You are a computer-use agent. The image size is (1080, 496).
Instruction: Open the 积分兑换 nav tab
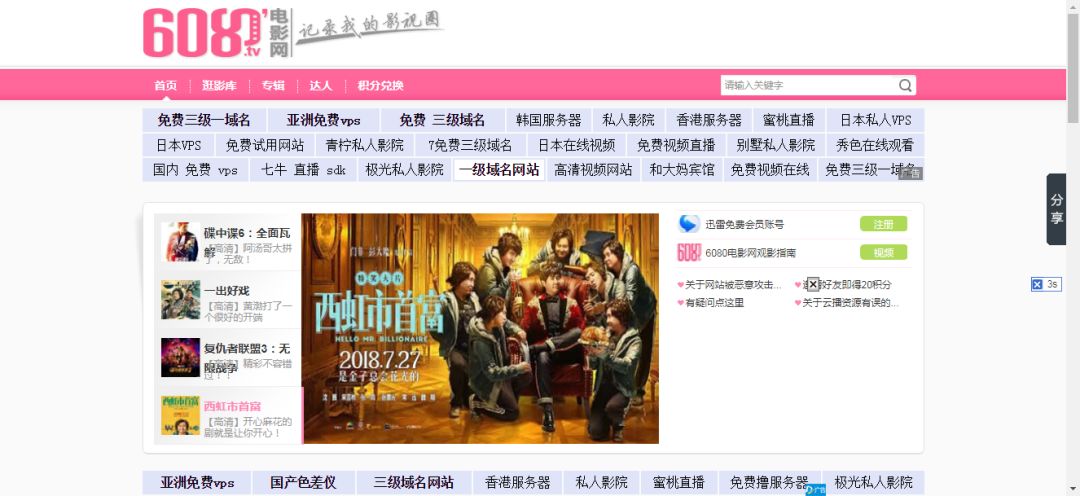tap(380, 85)
